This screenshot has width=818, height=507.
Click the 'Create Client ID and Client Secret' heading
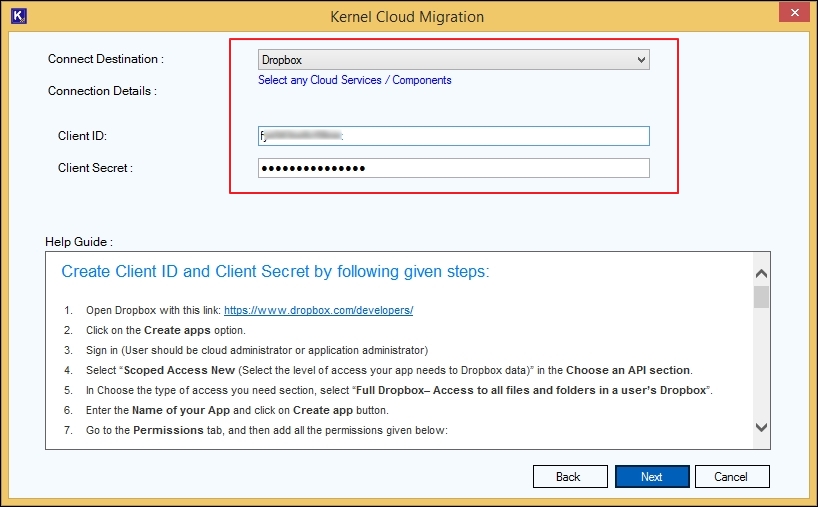[275, 272]
